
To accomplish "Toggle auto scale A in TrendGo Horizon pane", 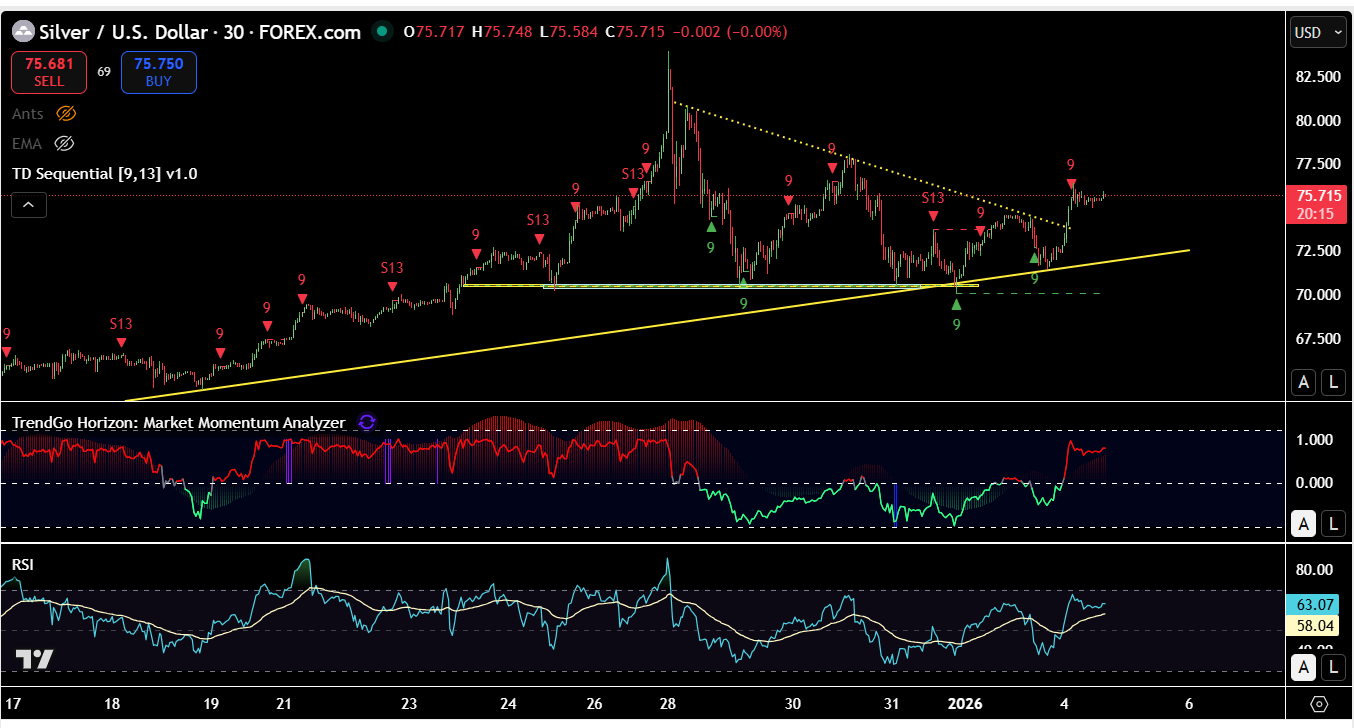I will pyautogui.click(x=1303, y=523).
